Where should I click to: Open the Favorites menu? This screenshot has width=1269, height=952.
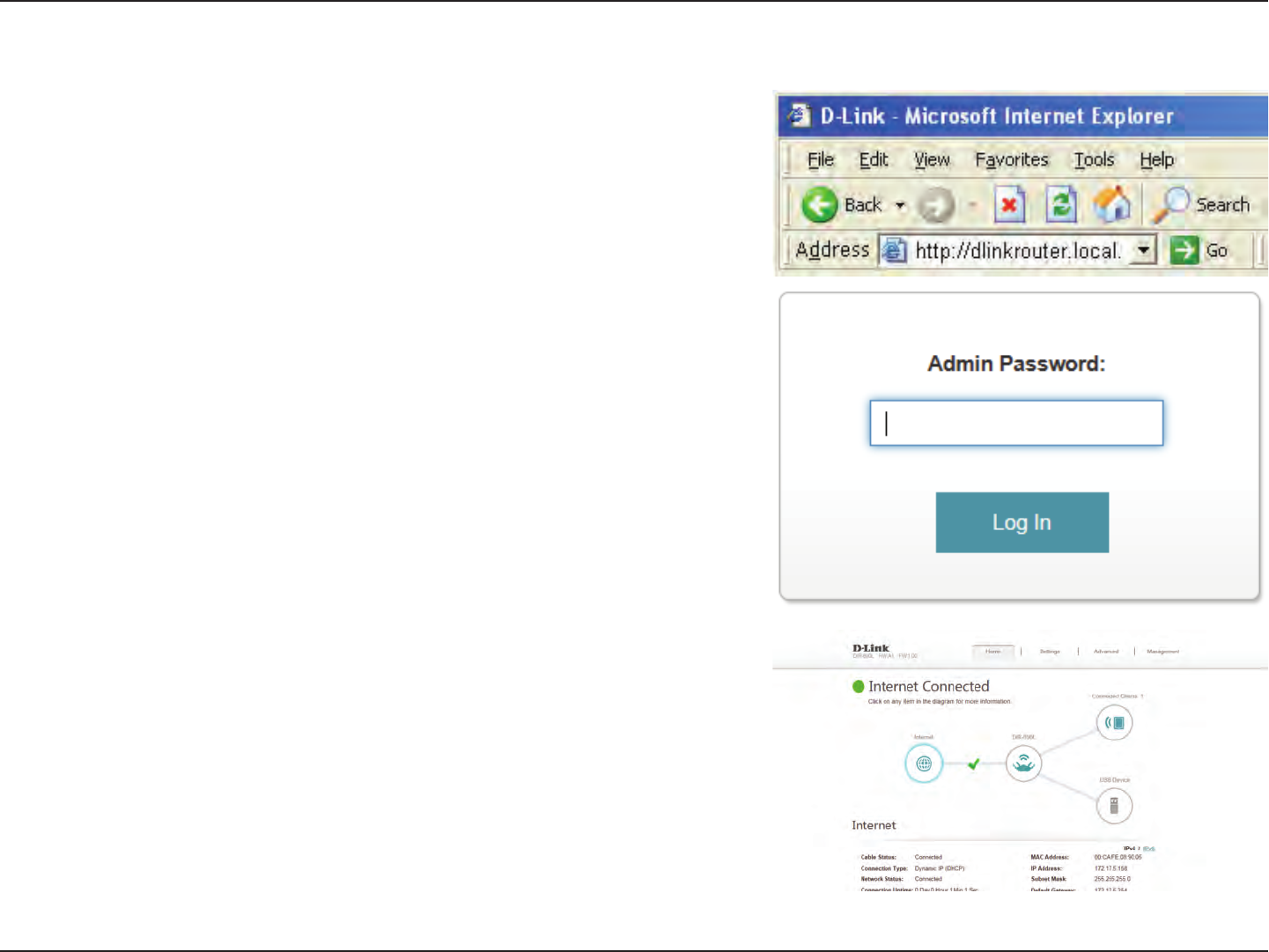[1012, 159]
